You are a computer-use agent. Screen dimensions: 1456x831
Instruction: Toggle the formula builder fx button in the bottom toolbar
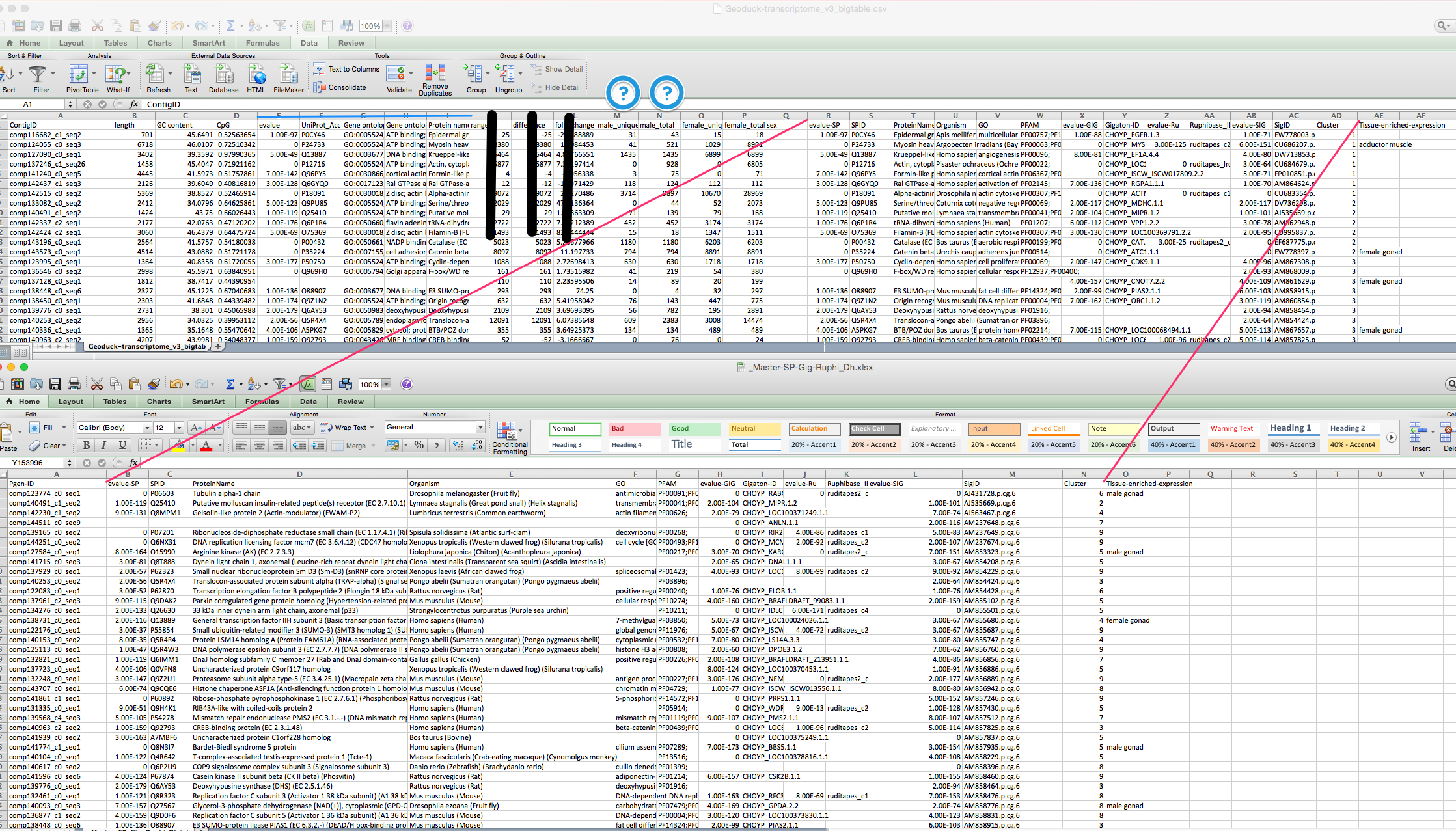[308, 385]
